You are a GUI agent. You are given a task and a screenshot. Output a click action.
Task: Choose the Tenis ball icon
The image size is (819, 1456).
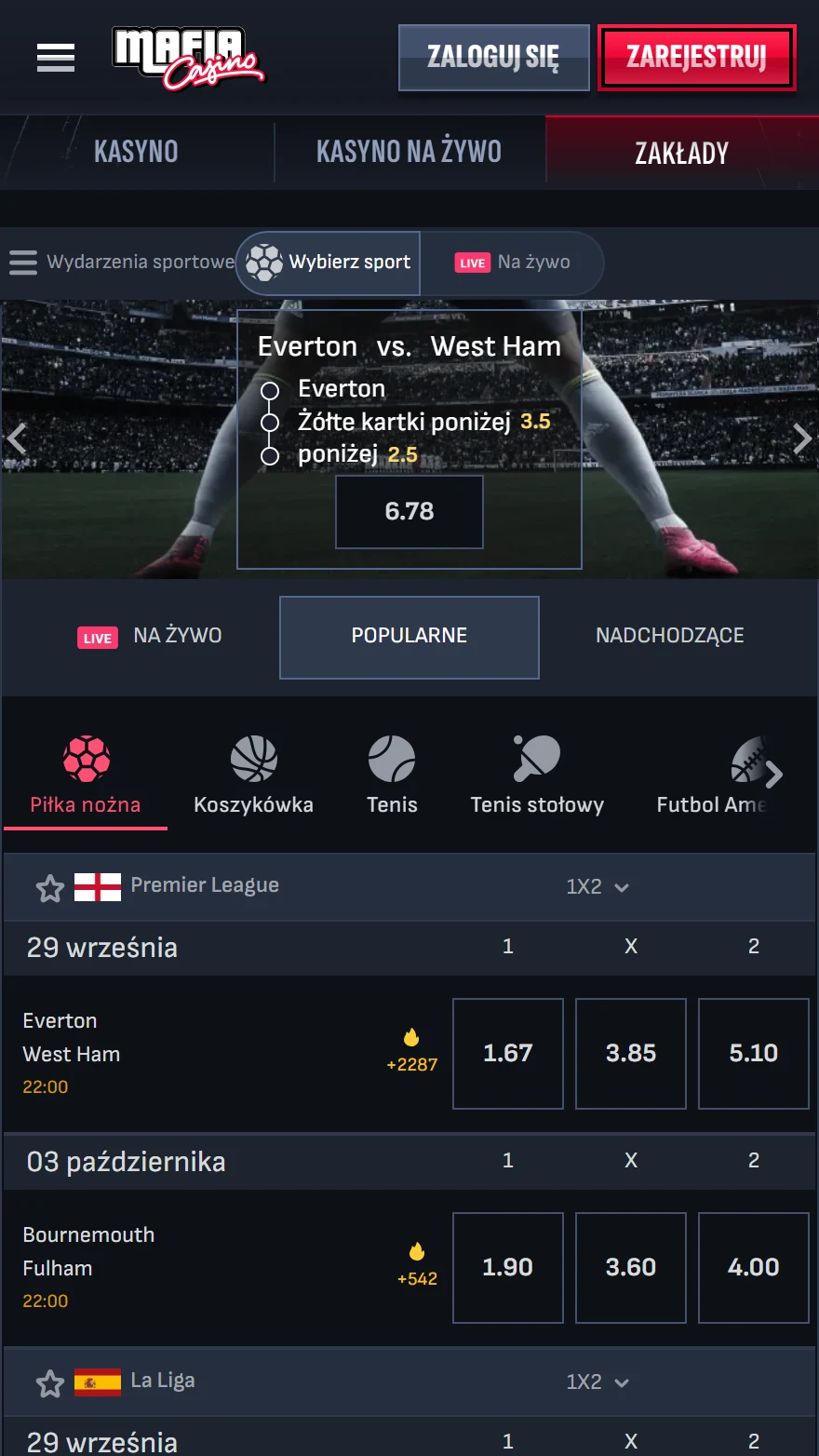(392, 759)
